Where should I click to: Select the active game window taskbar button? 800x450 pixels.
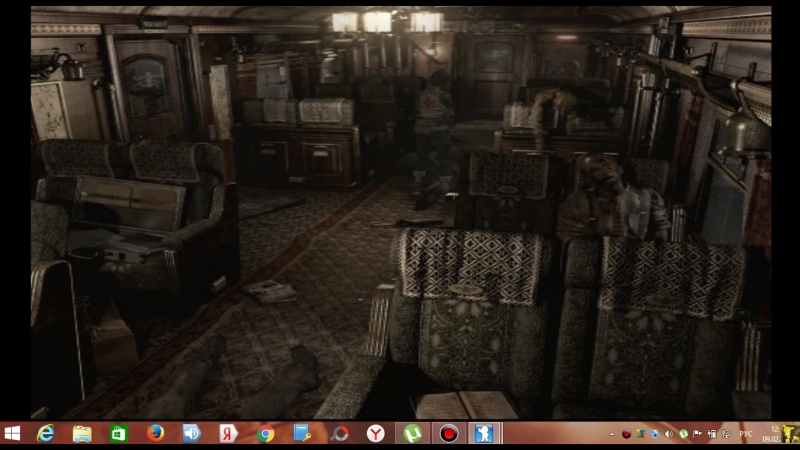click(x=485, y=434)
